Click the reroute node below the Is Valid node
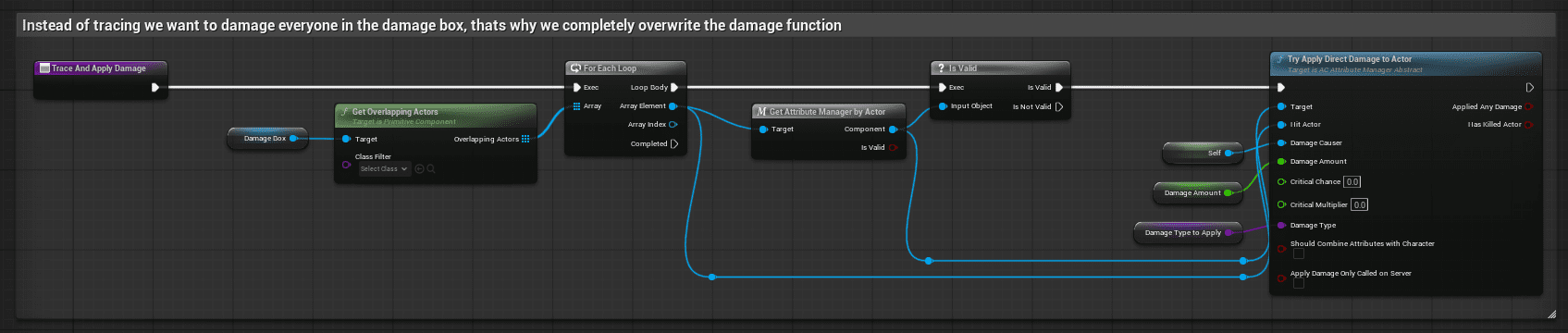 coord(929,261)
